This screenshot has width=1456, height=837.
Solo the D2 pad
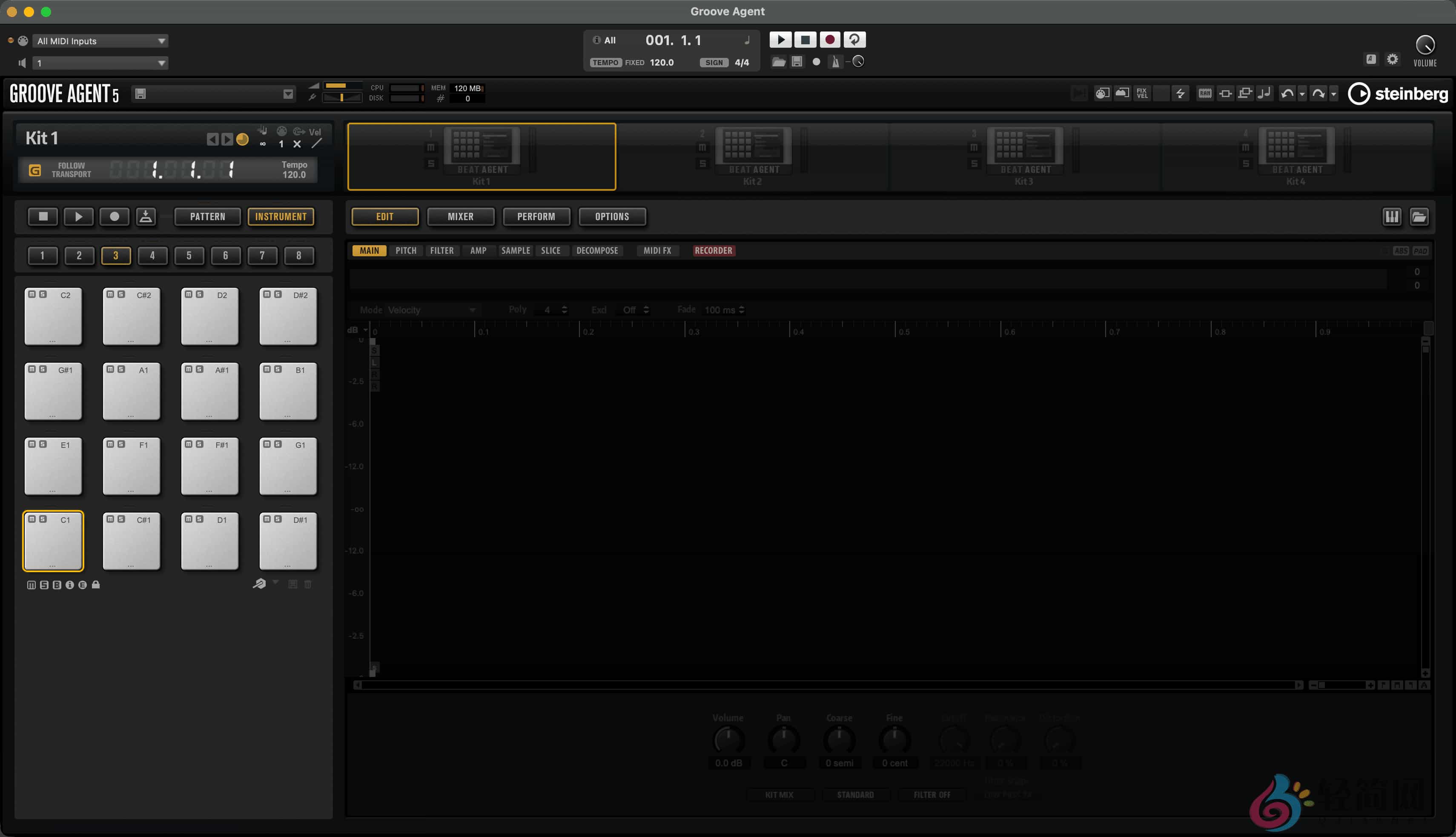[200, 294]
